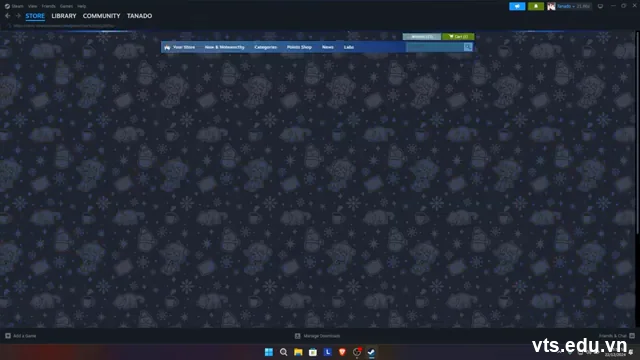Open the View menu
Image resolution: width=640 pixels, height=360 pixels.
pos(32,6)
